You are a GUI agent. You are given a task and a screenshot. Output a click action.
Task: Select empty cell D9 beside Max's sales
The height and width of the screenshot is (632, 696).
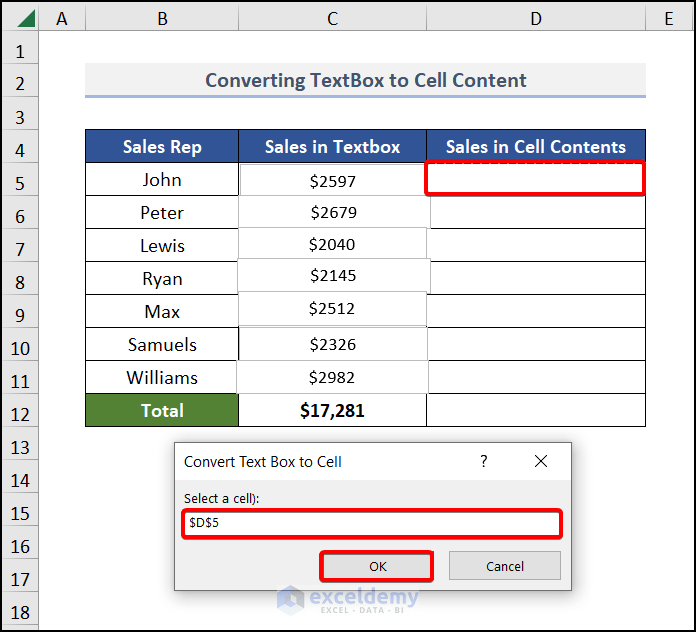[536, 311]
